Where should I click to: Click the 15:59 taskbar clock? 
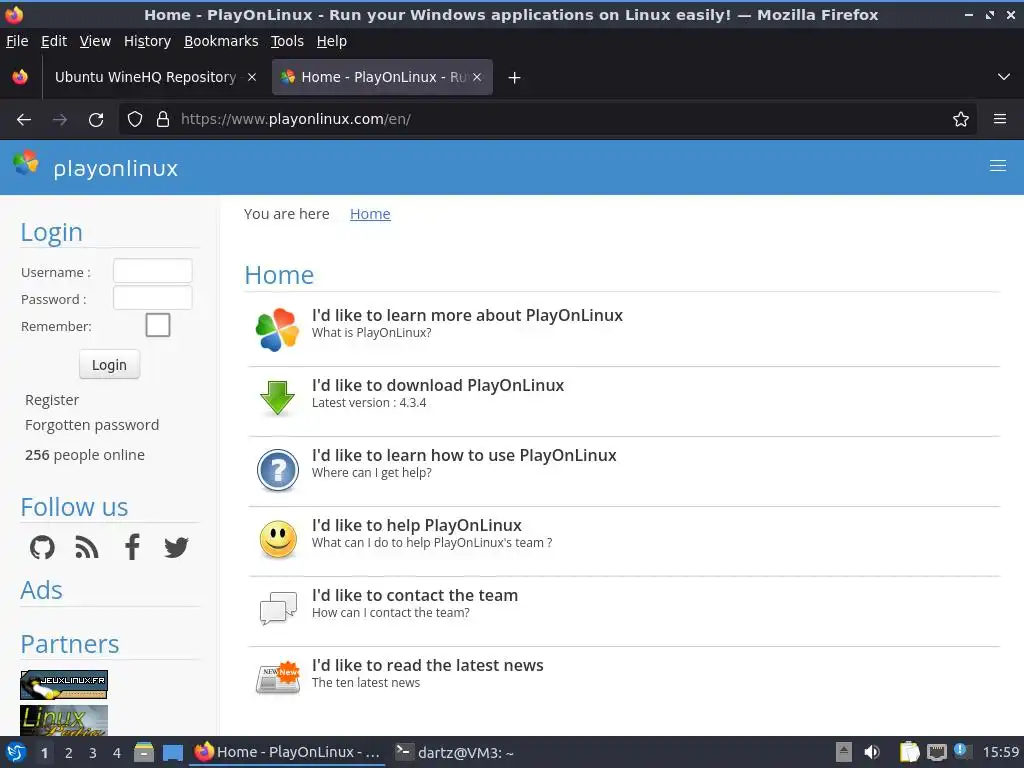click(1001, 752)
